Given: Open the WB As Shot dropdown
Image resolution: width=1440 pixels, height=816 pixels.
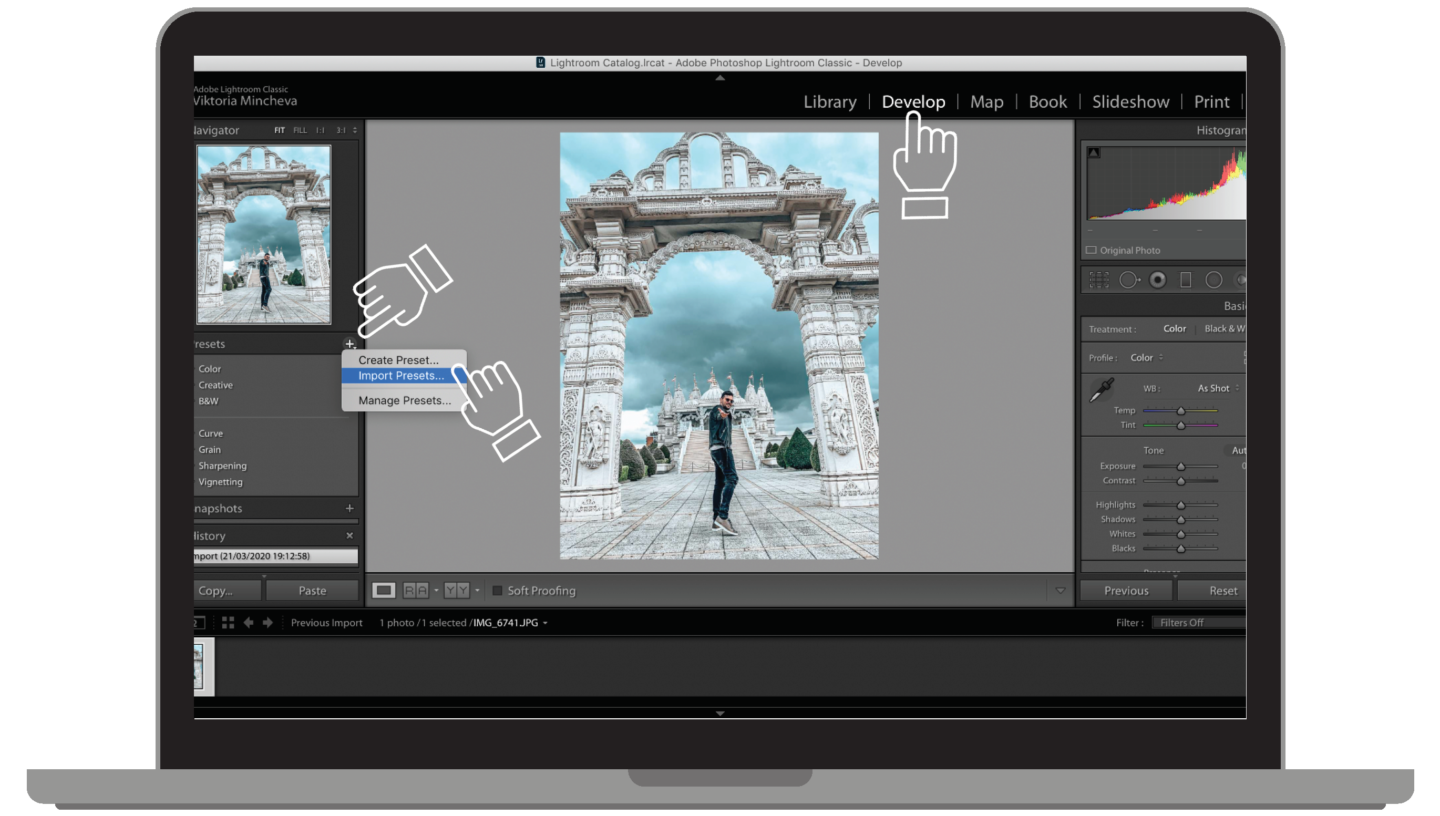Looking at the screenshot, I should tap(1218, 388).
